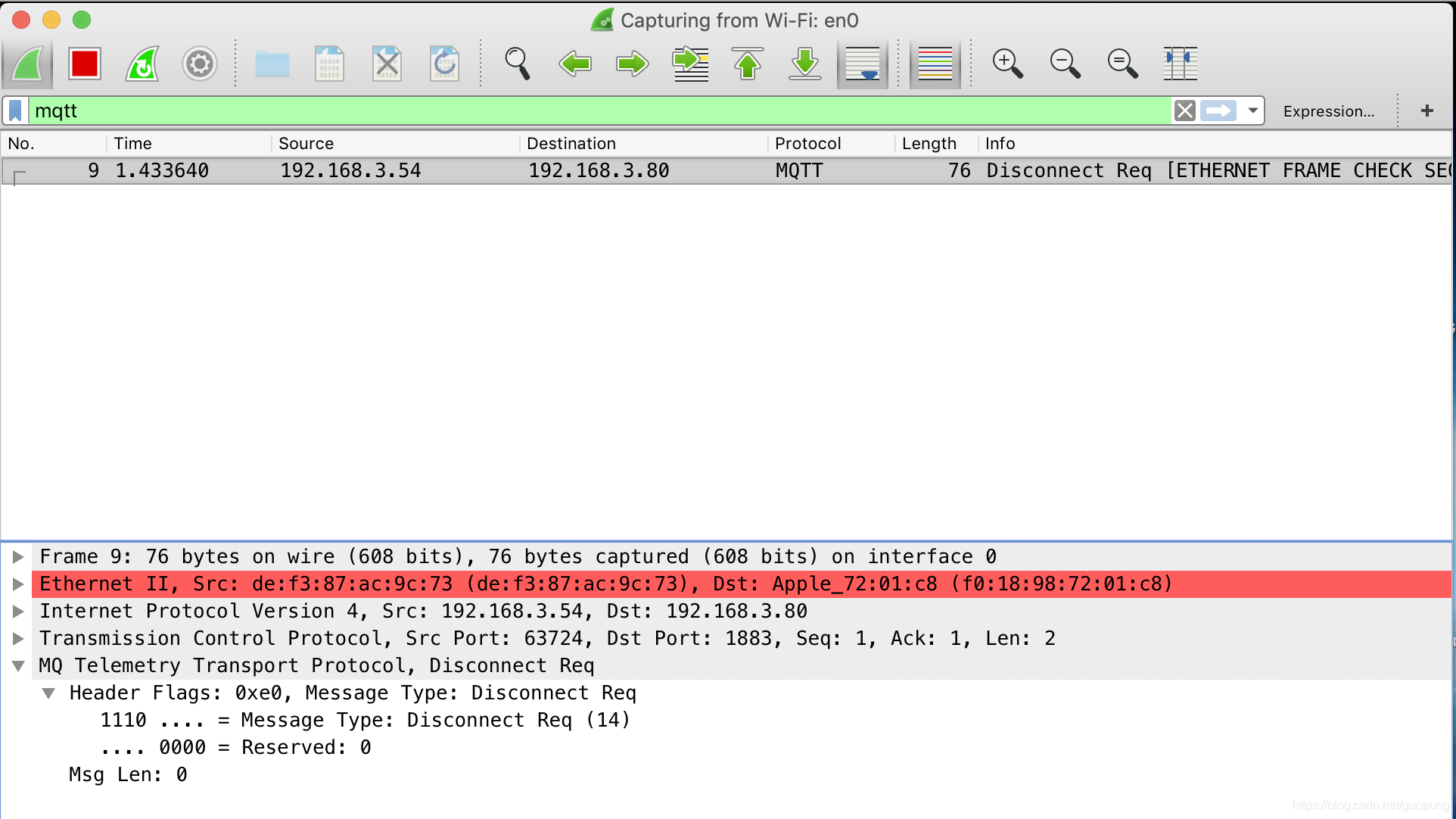
Task: Open the Expression… filter builder
Action: (1329, 111)
